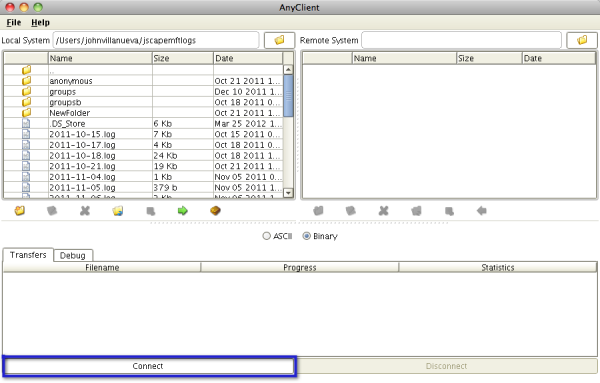
Task: Click the folder icon beside anonymous
Action: point(26,81)
